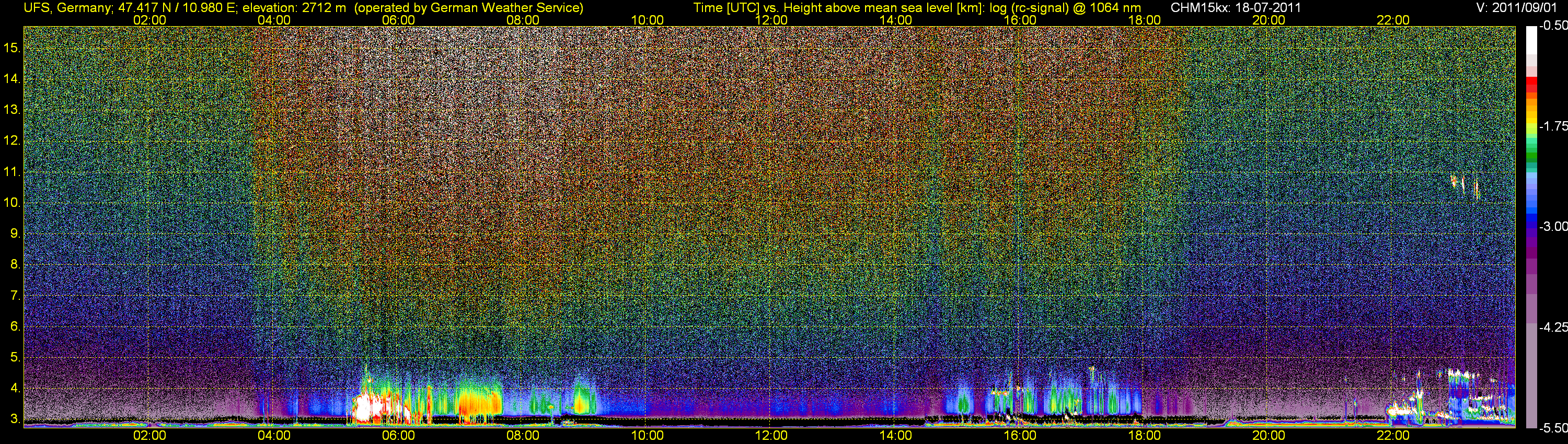Click the small cirrus streaks at 11 km height
The image size is (1568, 444).
(x=1465, y=185)
